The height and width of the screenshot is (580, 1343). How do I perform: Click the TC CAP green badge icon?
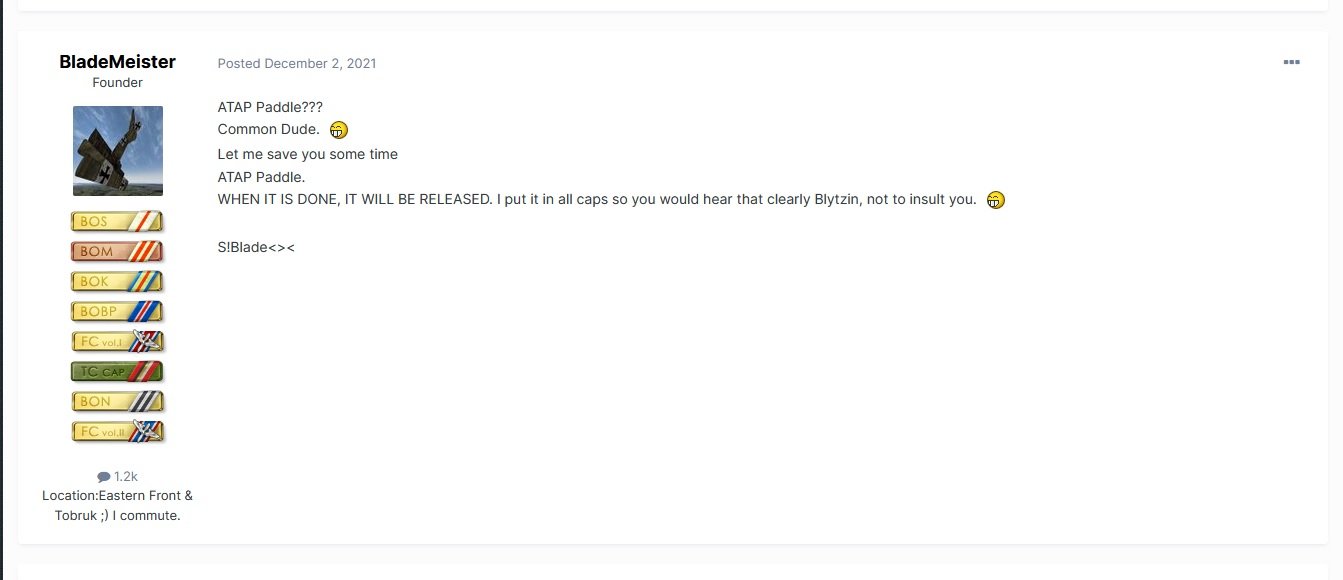[117, 372]
